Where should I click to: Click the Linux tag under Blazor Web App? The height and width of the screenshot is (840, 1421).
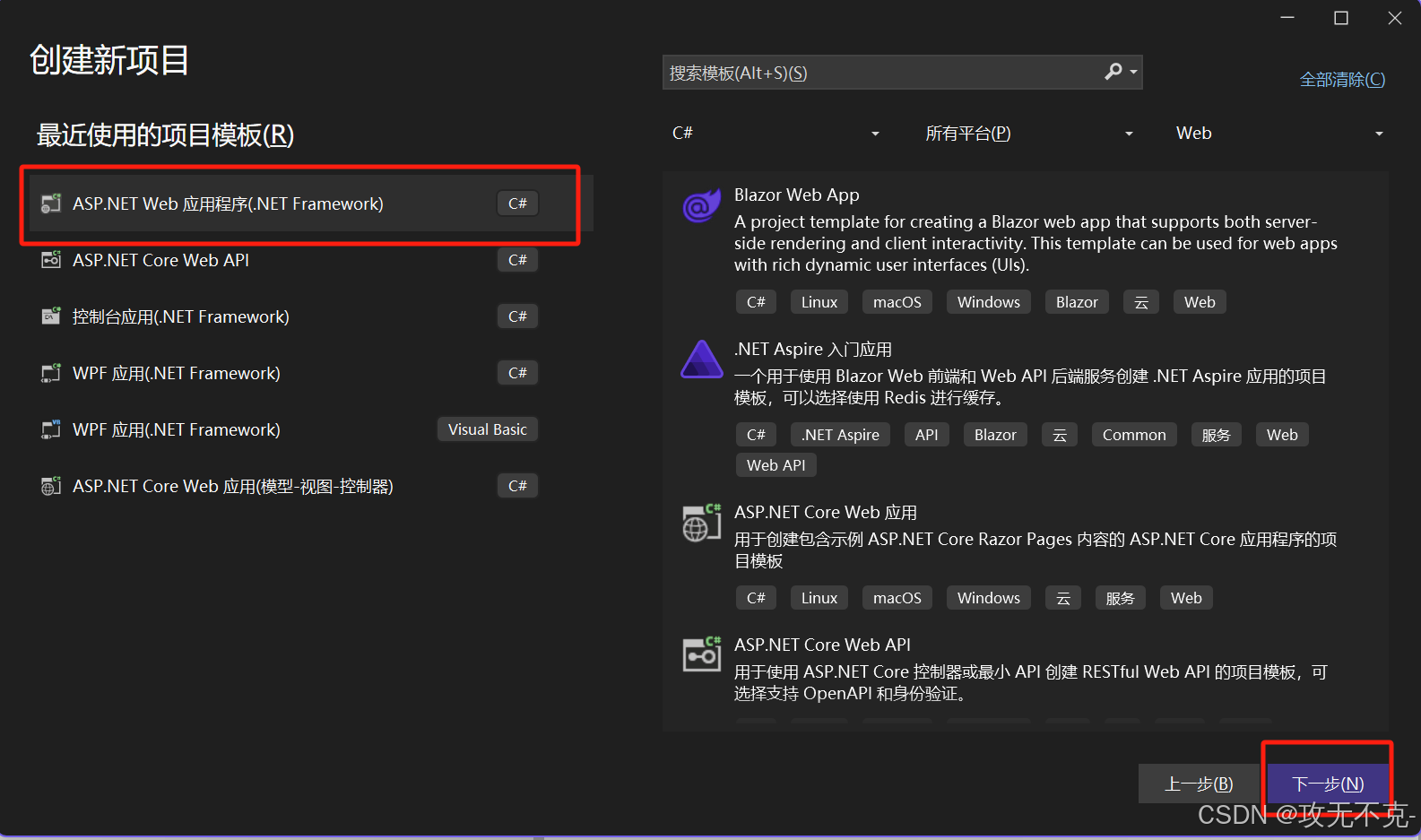pos(819,302)
